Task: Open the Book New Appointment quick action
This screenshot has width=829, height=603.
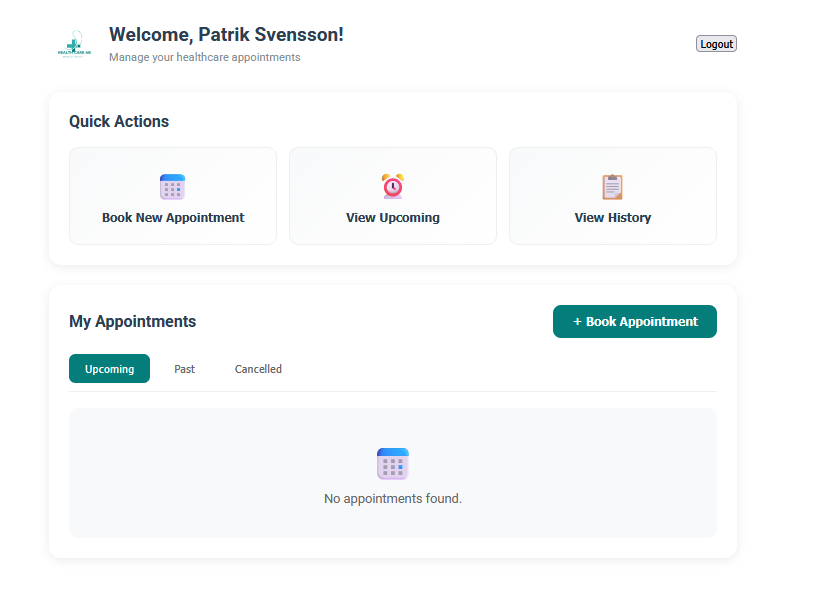Action: tap(172, 196)
